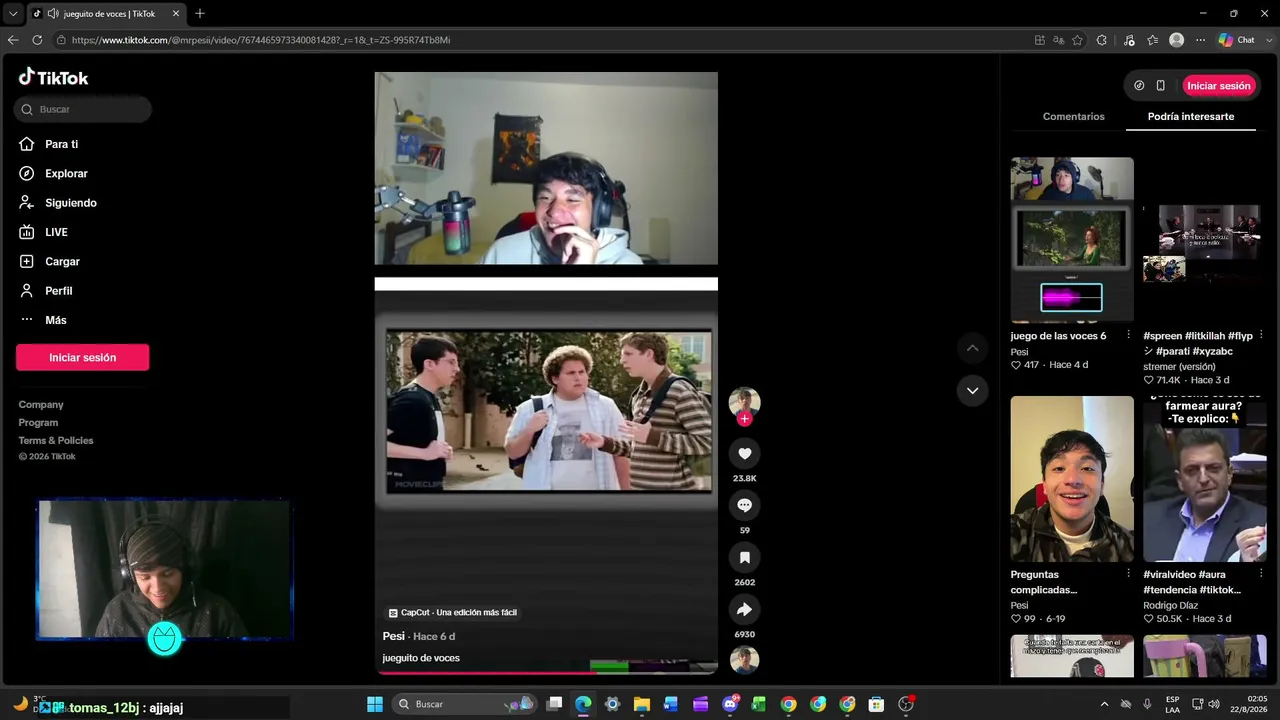1280x720 pixels.
Task: Expand the chevron next to Copilot Chat
Action: tap(1267, 40)
